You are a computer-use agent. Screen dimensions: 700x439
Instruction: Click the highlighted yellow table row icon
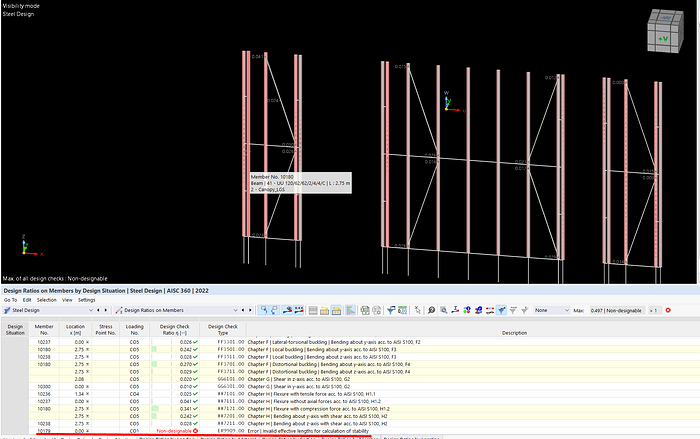click(x=336, y=310)
